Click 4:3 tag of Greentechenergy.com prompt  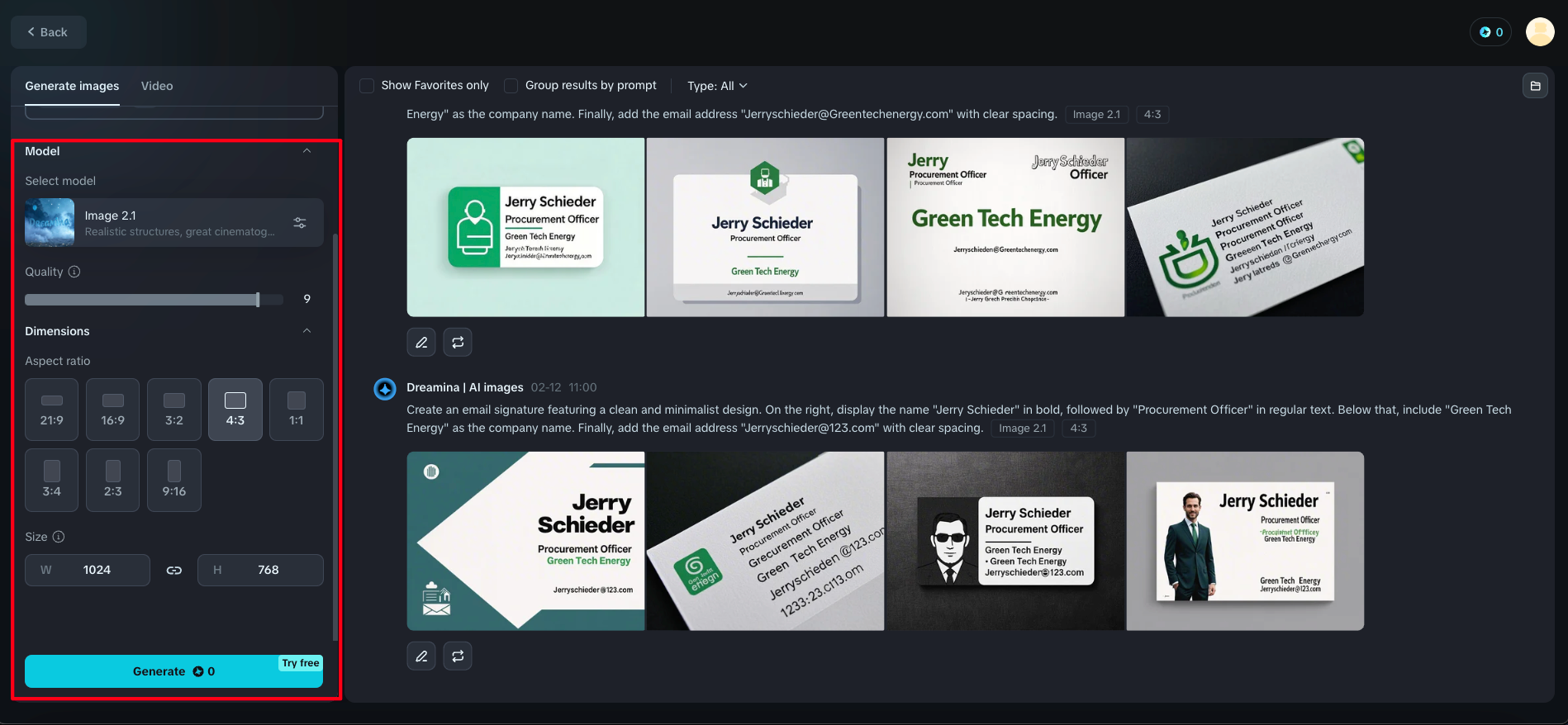1152,115
